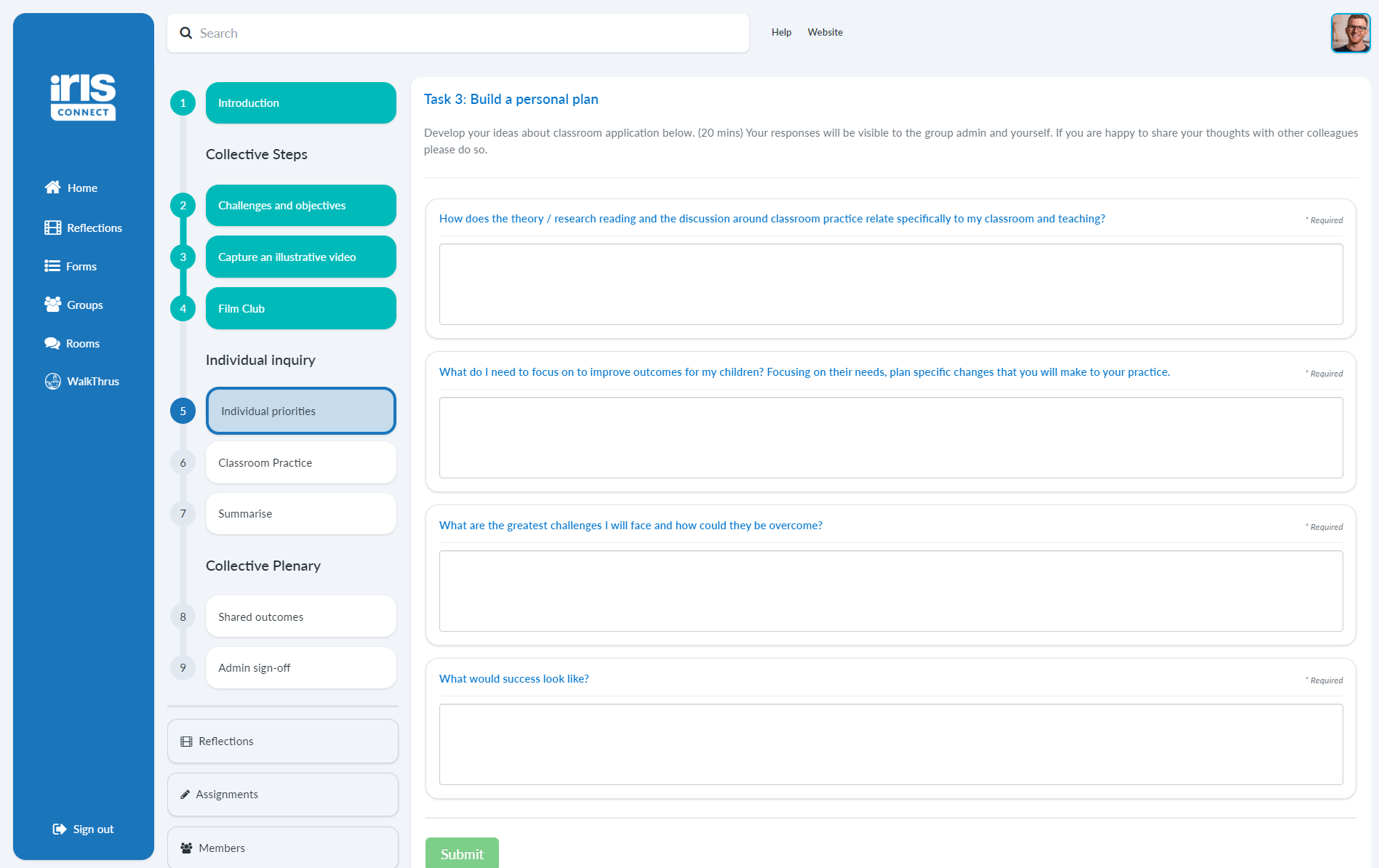Open the IRIS Connect logo
The width and height of the screenshot is (1379, 868).
point(83,97)
